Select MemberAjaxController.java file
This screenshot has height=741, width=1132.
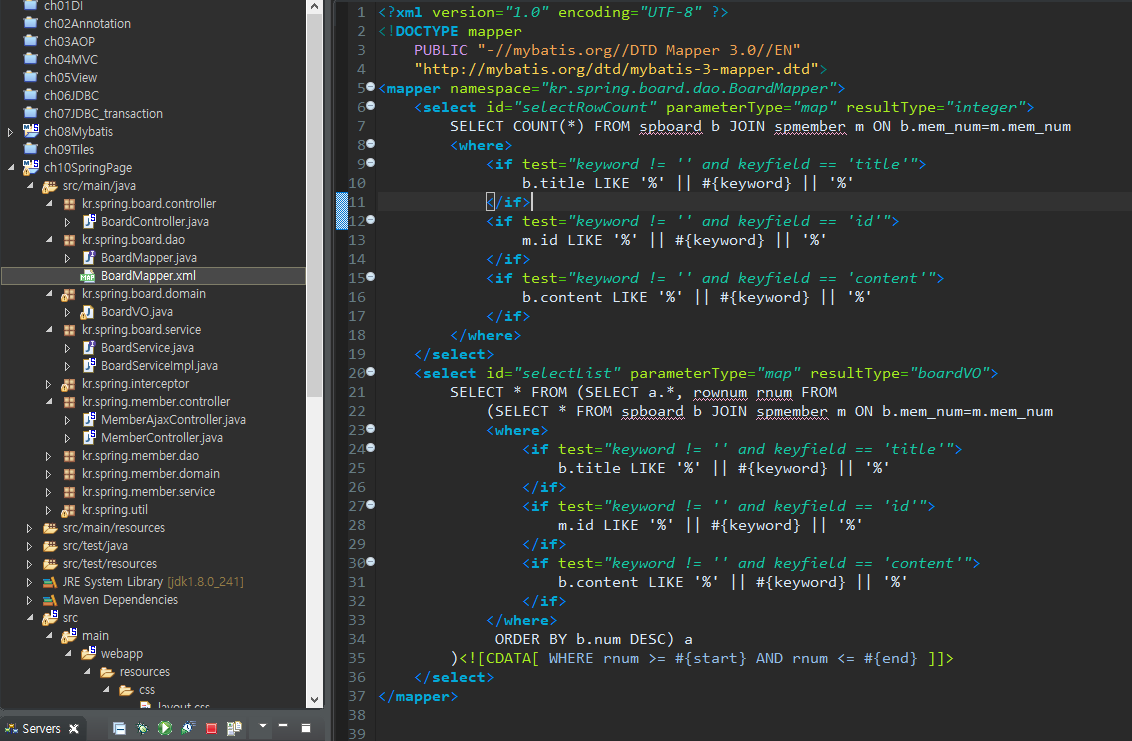(x=173, y=420)
